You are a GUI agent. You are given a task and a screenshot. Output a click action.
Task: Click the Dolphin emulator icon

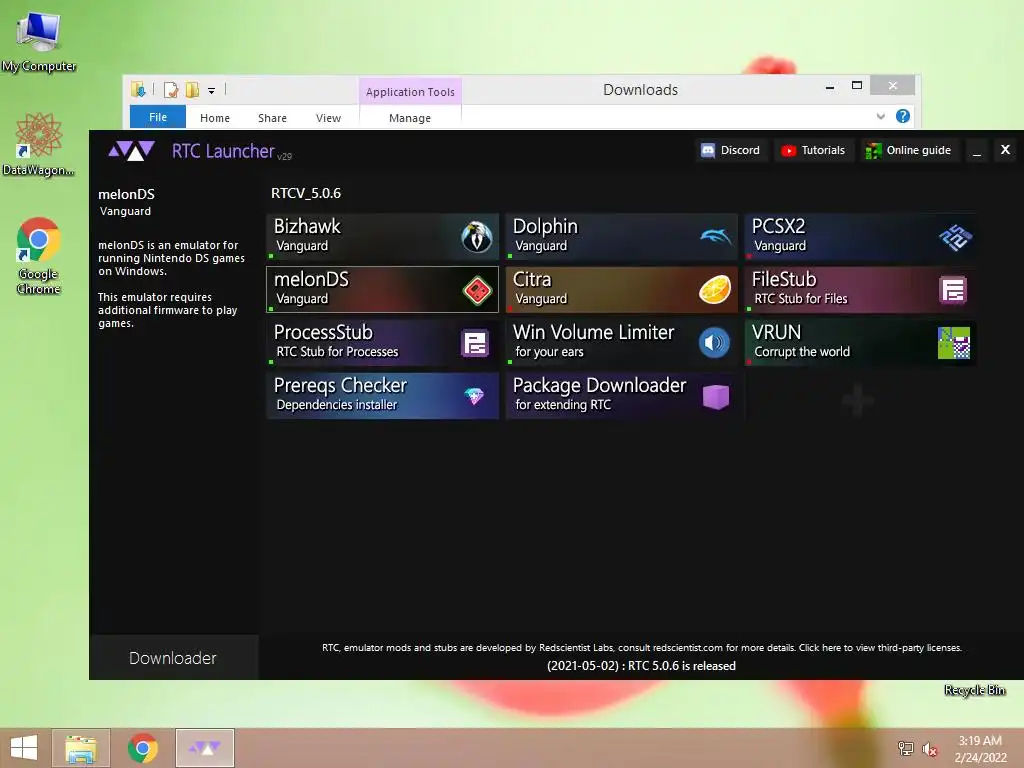(716, 236)
